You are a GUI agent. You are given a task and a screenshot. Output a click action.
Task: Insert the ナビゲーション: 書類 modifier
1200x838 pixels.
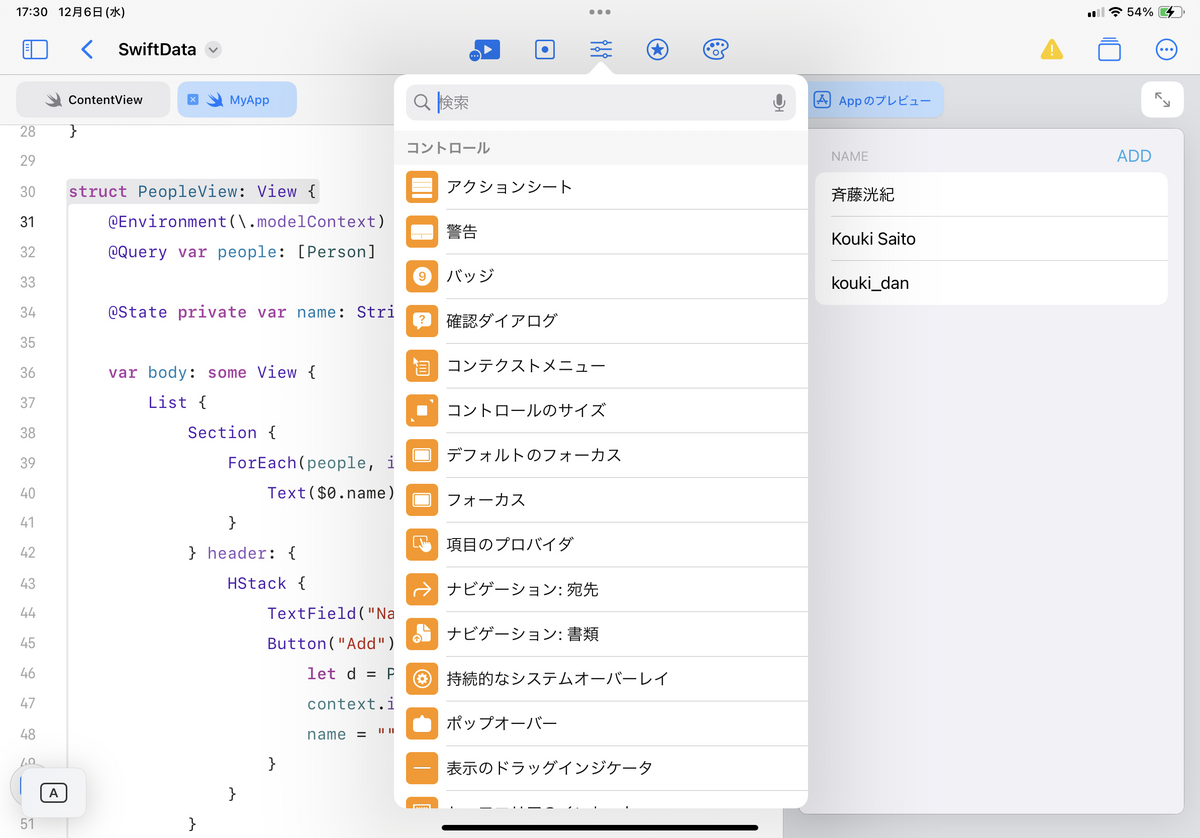(x=600, y=634)
